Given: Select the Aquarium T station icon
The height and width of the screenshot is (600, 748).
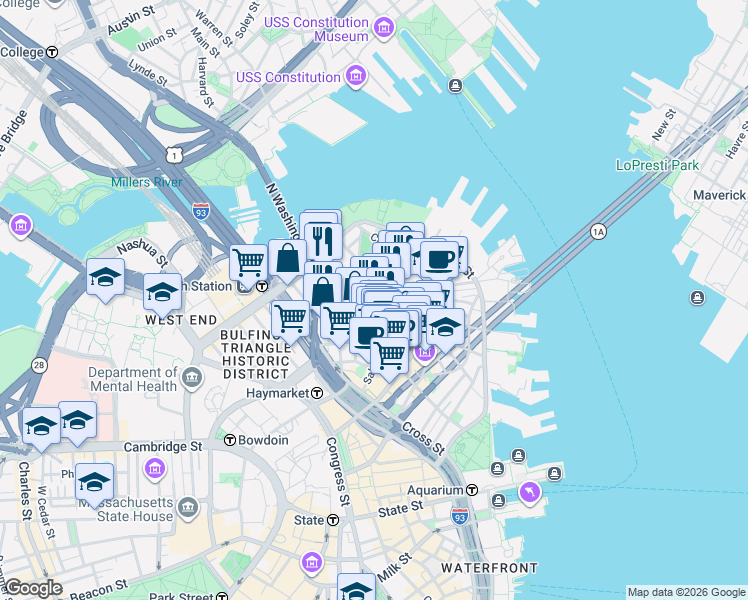Looking at the screenshot, I should (472, 490).
